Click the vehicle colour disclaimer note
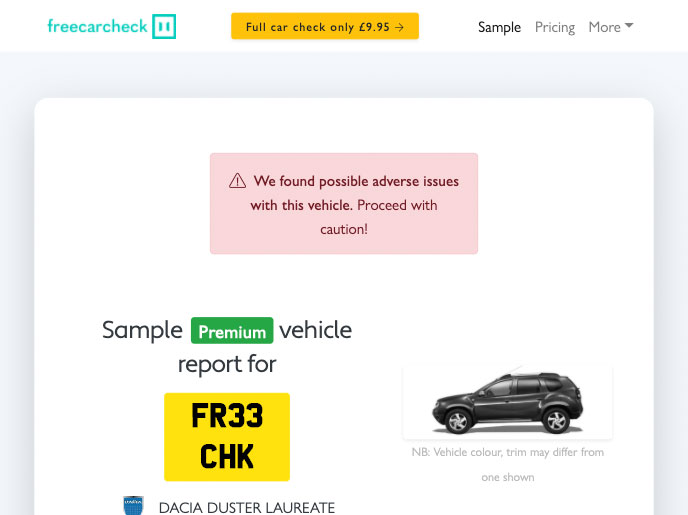Image resolution: width=688 pixels, height=515 pixels. click(x=508, y=465)
